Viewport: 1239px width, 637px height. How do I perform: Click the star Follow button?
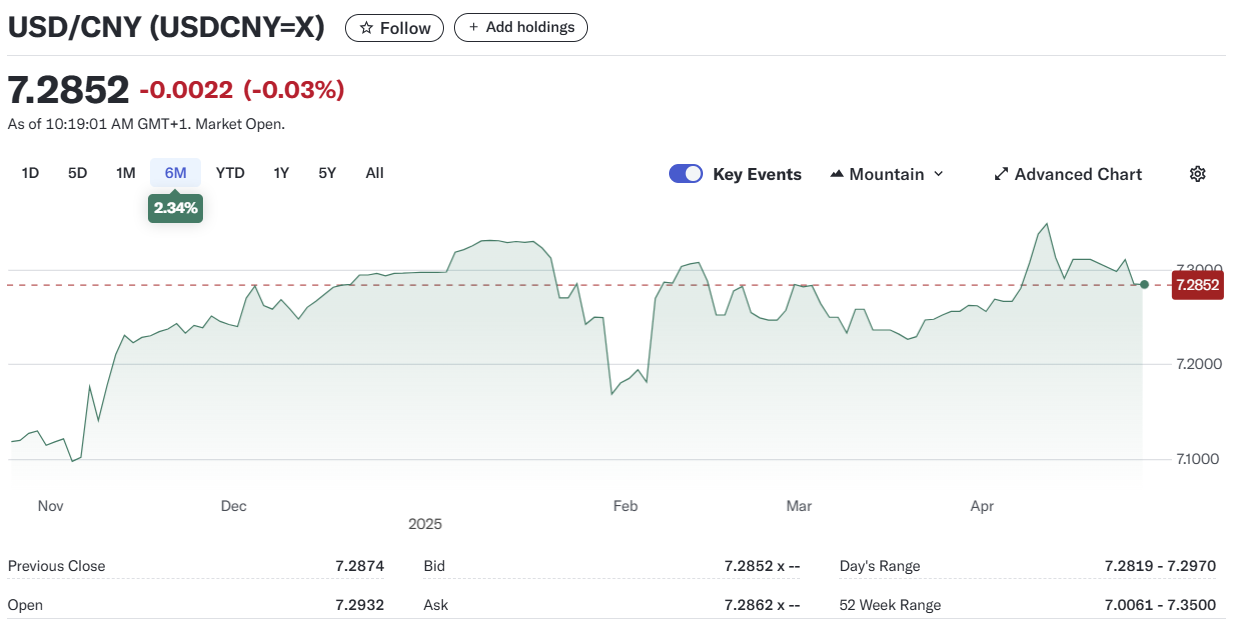tap(395, 28)
